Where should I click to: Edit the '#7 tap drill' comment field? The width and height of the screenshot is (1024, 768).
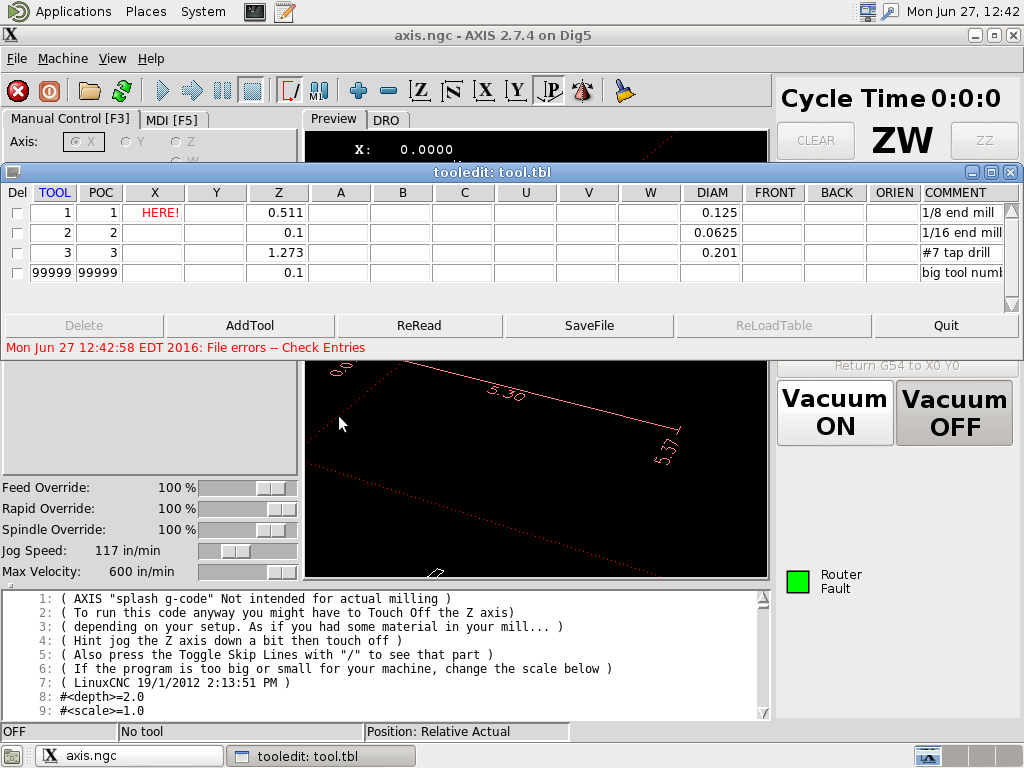coord(961,253)
